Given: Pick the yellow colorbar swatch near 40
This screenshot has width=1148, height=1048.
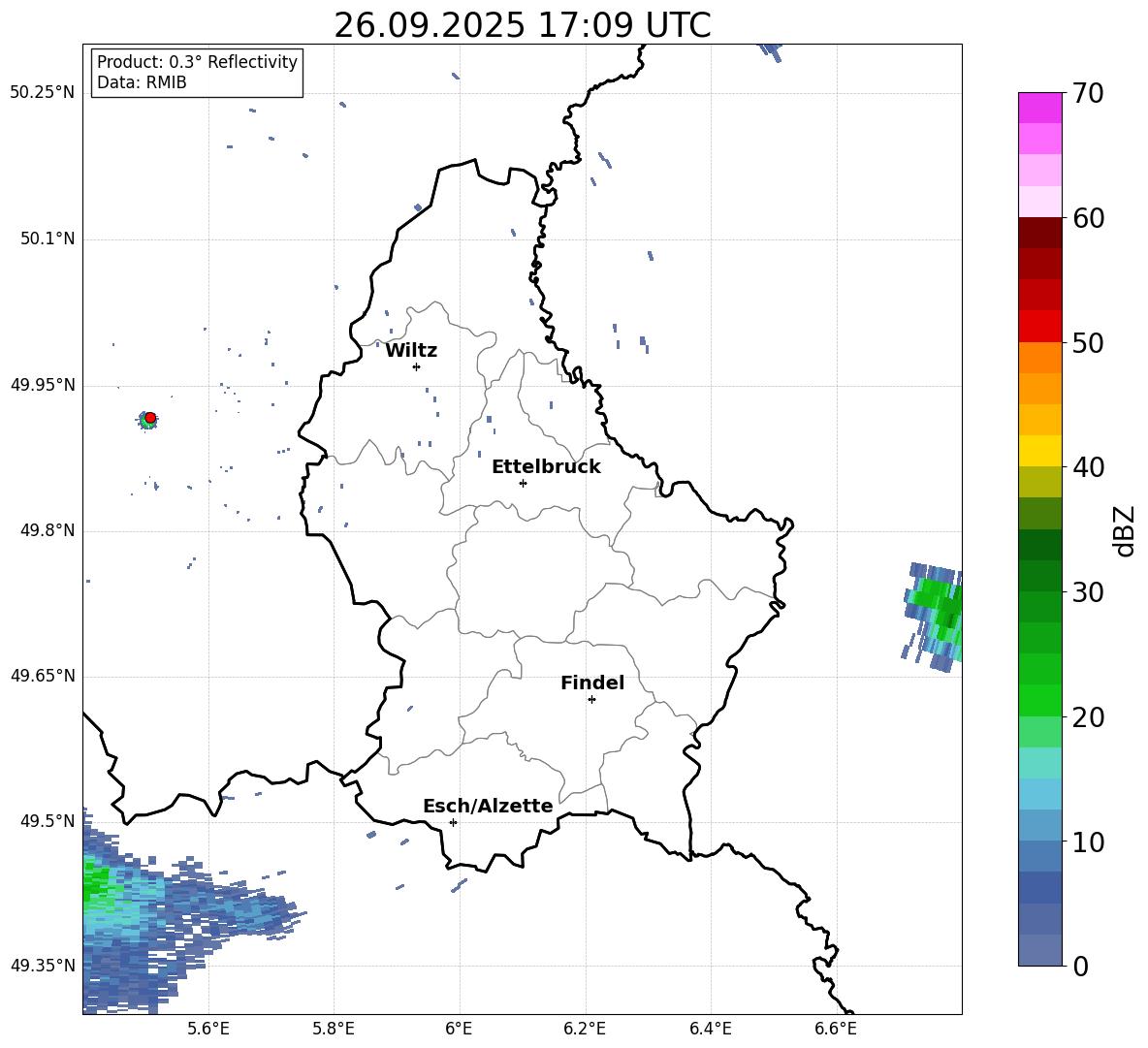Looking at the screenshot, I should (x=1039, y=451).
